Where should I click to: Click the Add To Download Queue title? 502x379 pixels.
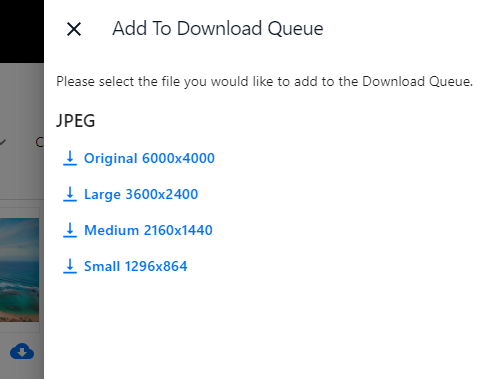pos(218,28)
